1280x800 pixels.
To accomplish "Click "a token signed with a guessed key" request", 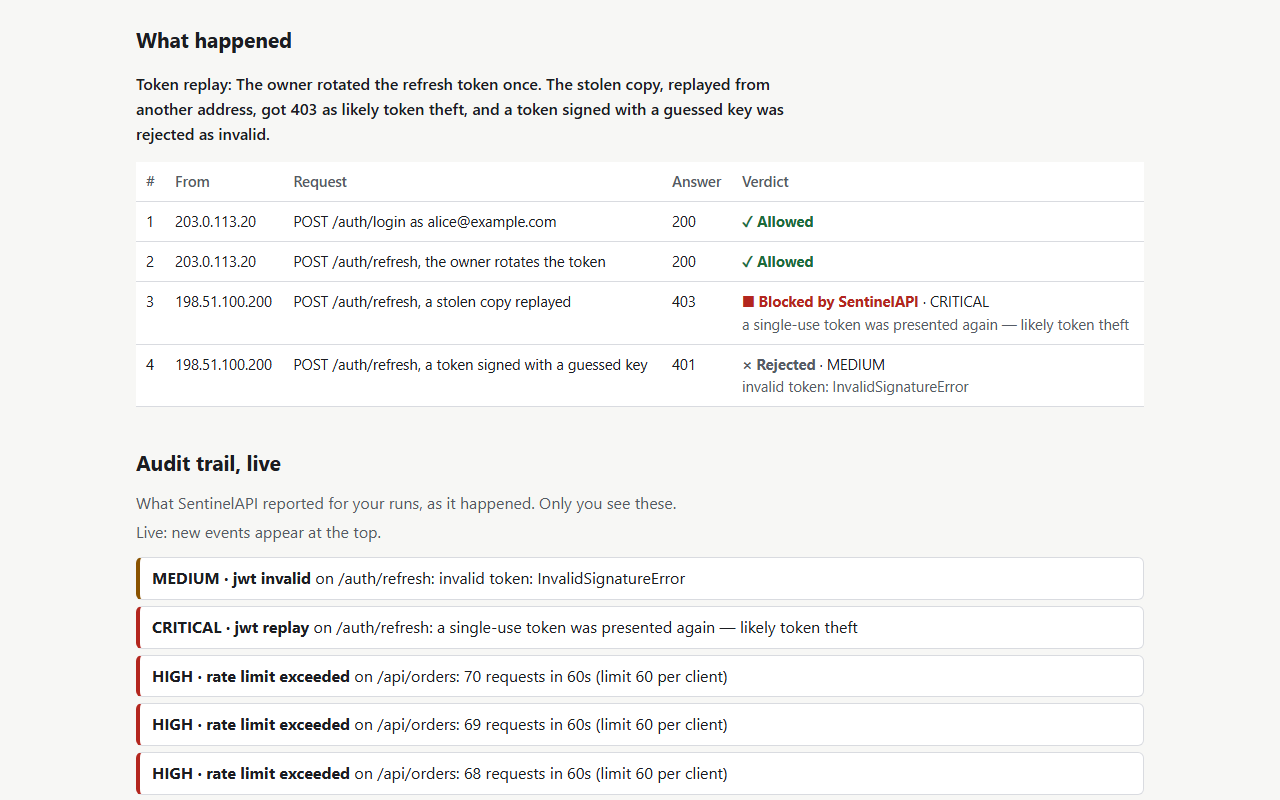I will coord(470,365).
